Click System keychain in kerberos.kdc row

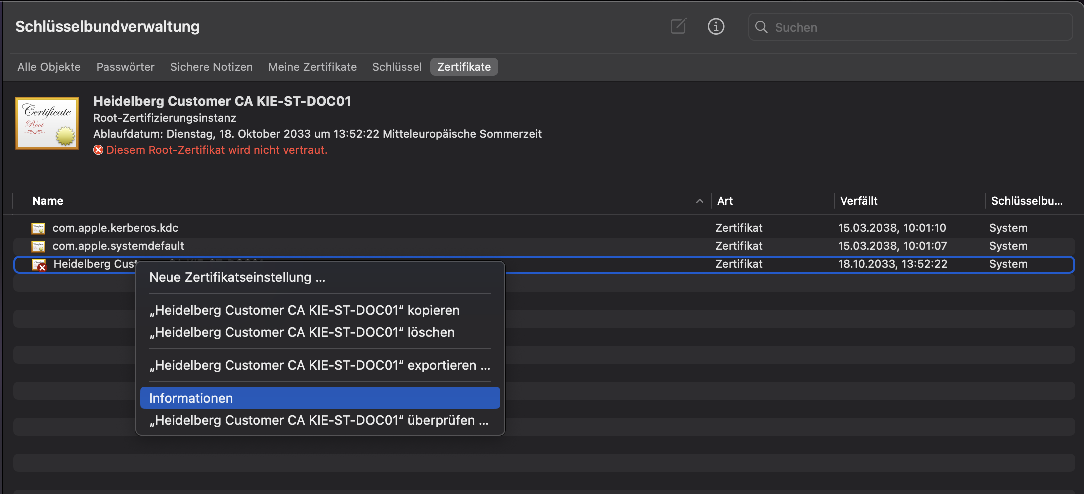(1008, 227)
